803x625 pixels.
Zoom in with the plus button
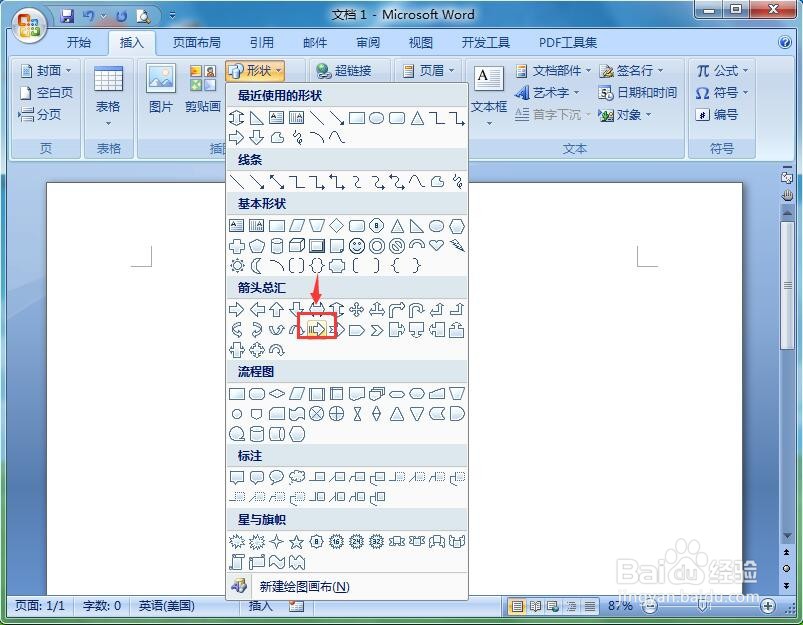[767, 607]
